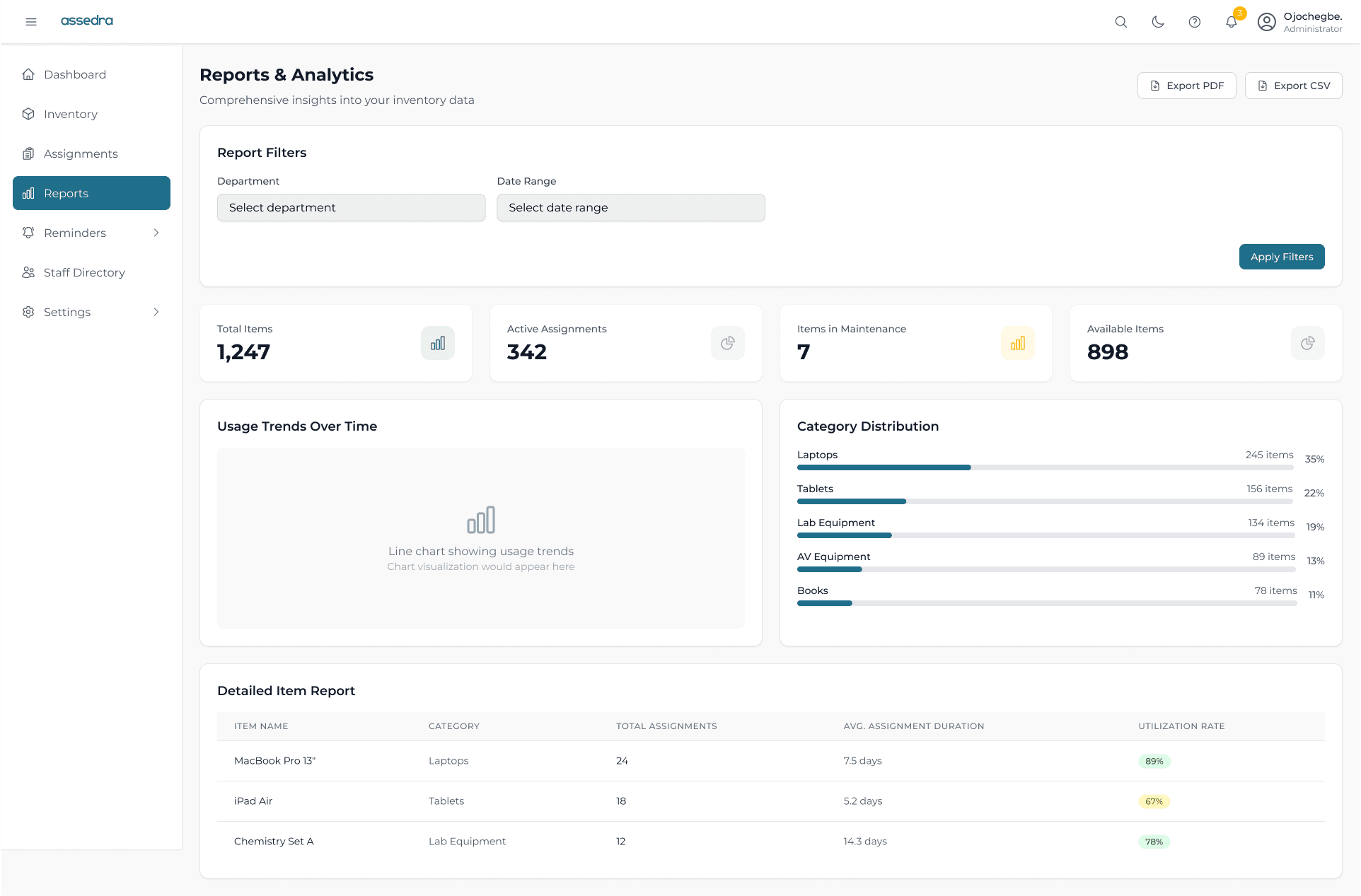The height and width of the screenshot is (896, 1361).
Task: Click CATEGORY column header
Action: (x=454, y=726)
